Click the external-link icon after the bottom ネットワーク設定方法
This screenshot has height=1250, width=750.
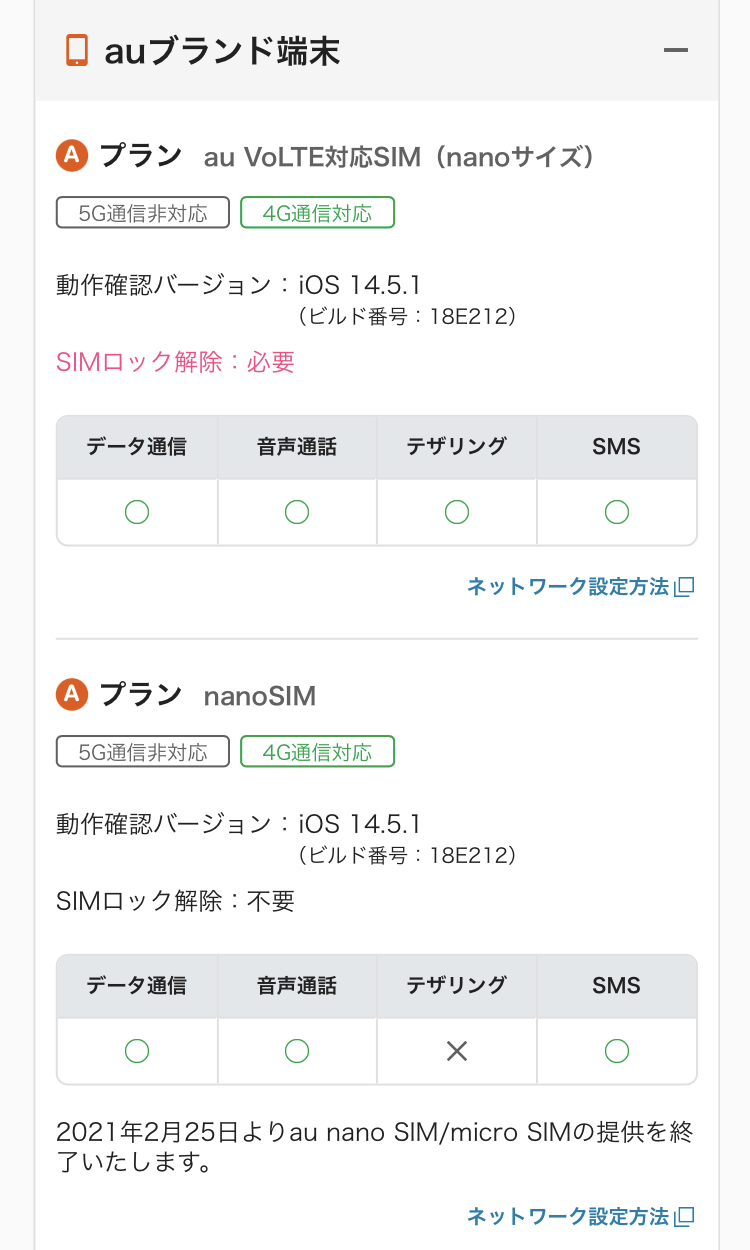685,1216
